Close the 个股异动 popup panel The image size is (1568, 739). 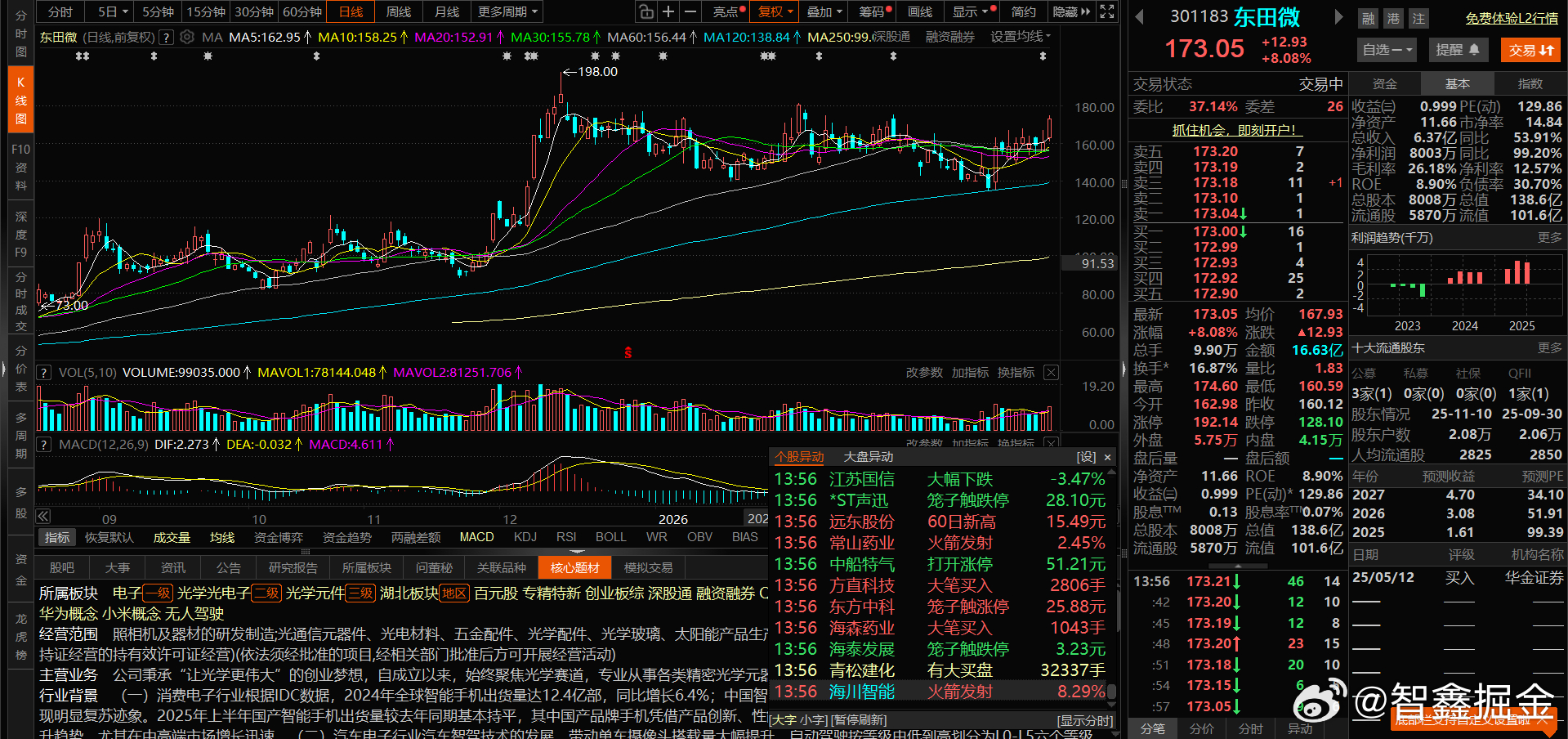coord(1107,457)
